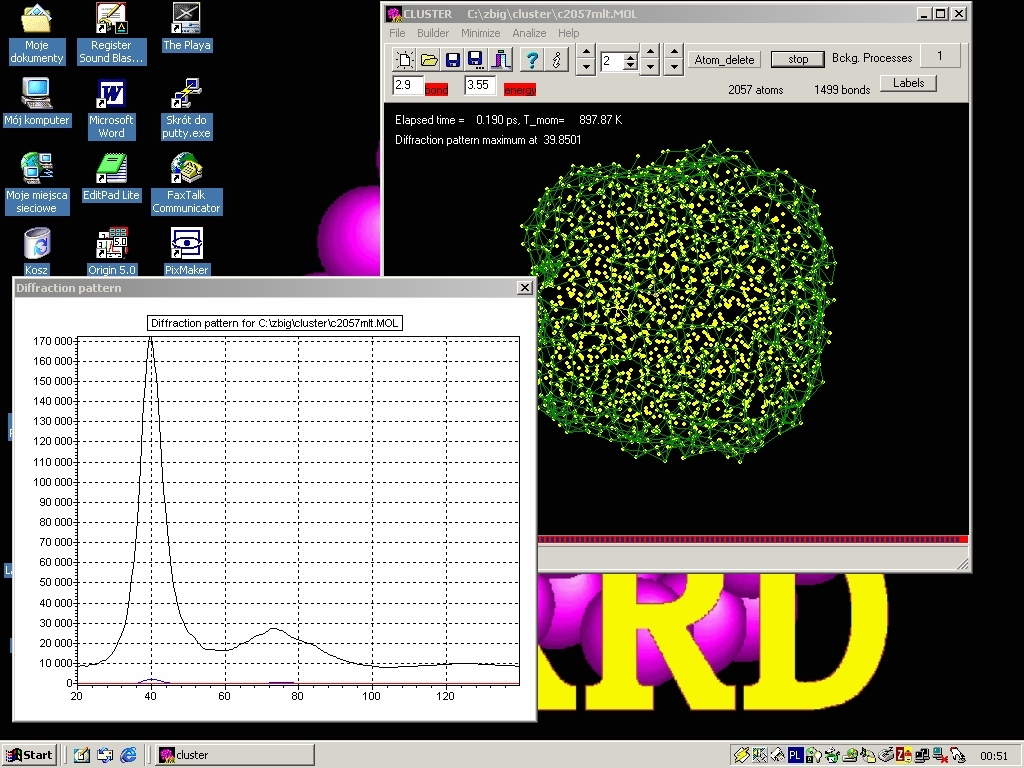
Task: Open help with the question mark icon
Action: coord(532,60)
